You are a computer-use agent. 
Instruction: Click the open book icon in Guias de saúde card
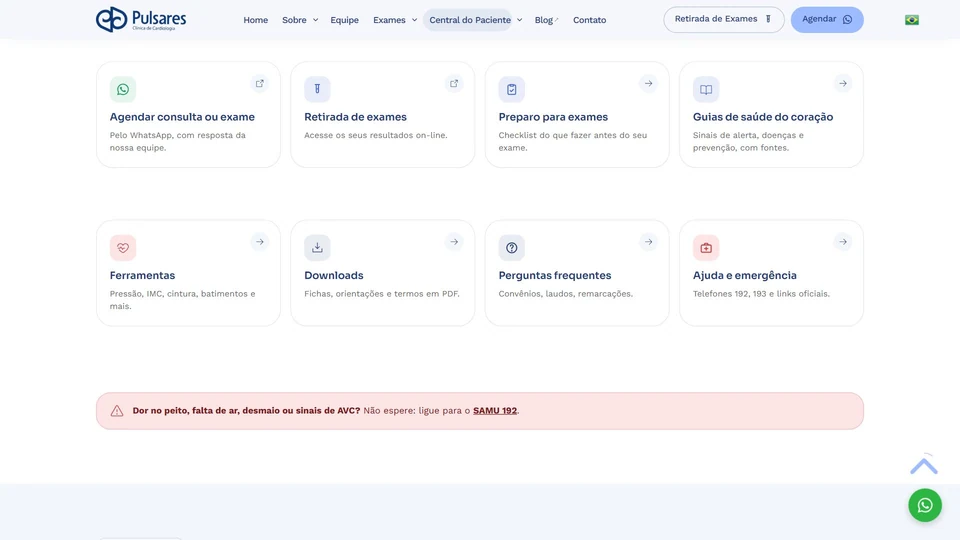point(706,89)
